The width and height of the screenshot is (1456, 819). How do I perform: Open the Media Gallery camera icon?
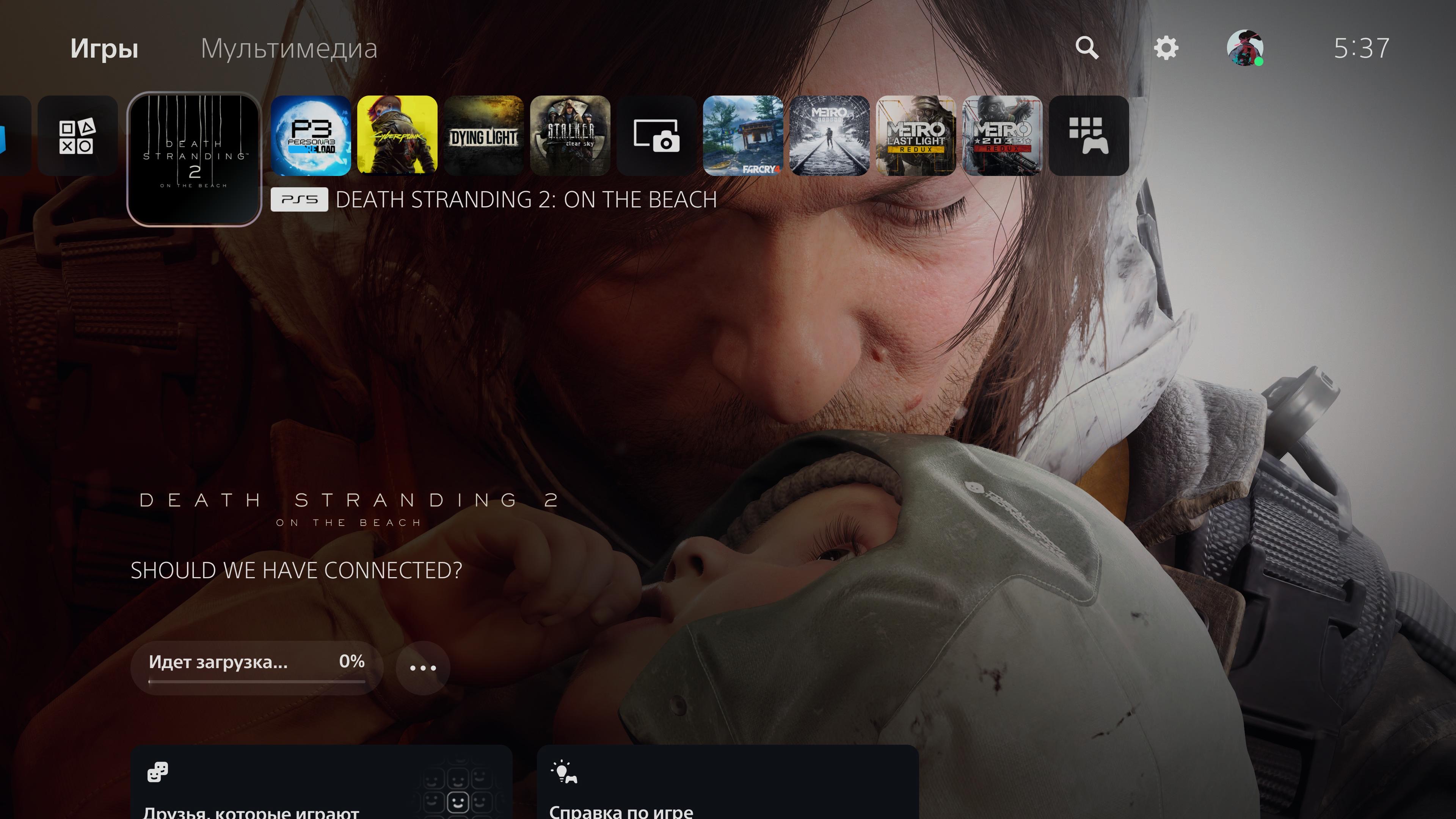click(x=656, y=136)
